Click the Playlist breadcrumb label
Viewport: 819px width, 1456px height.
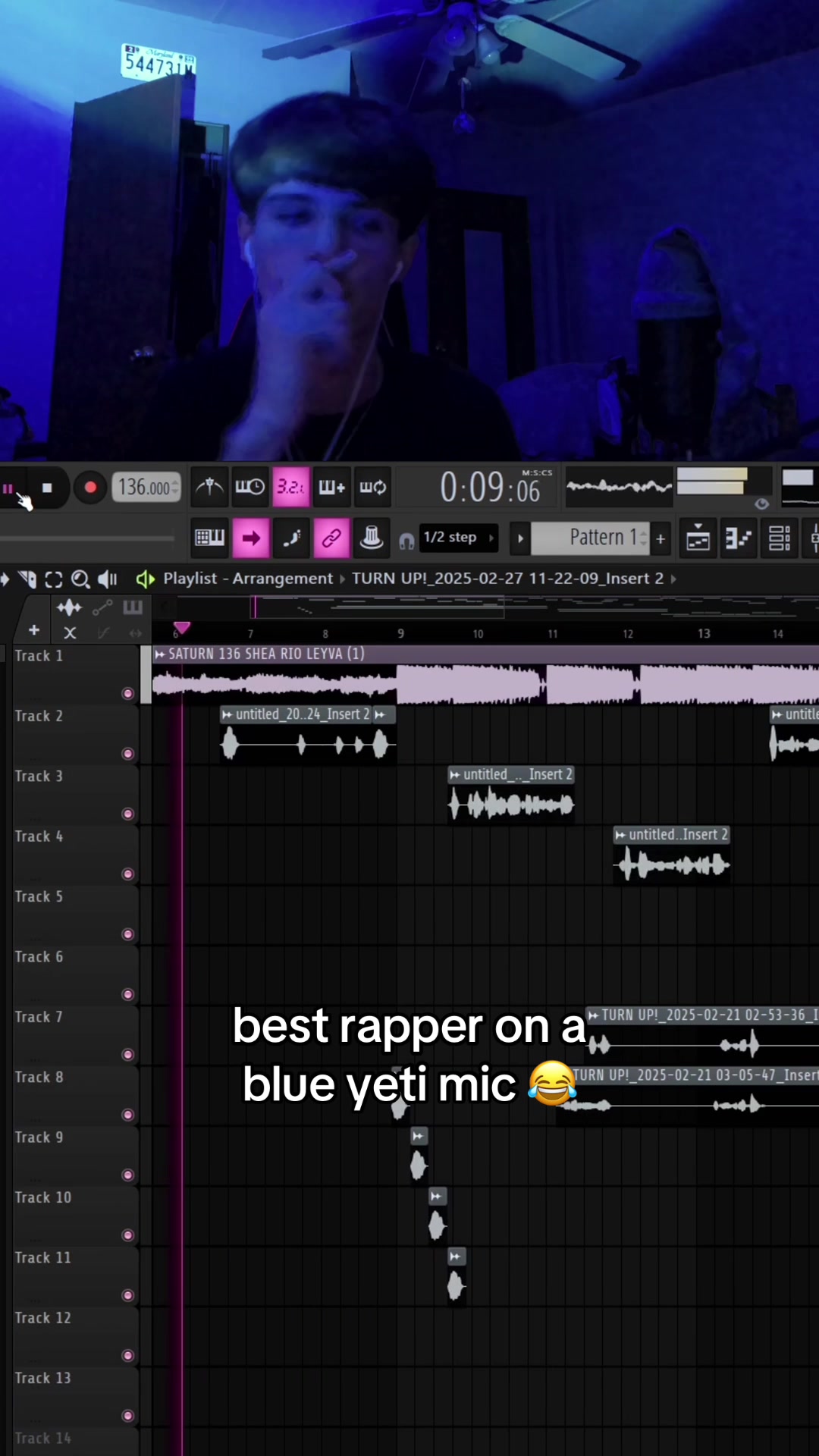pos(190,579)
